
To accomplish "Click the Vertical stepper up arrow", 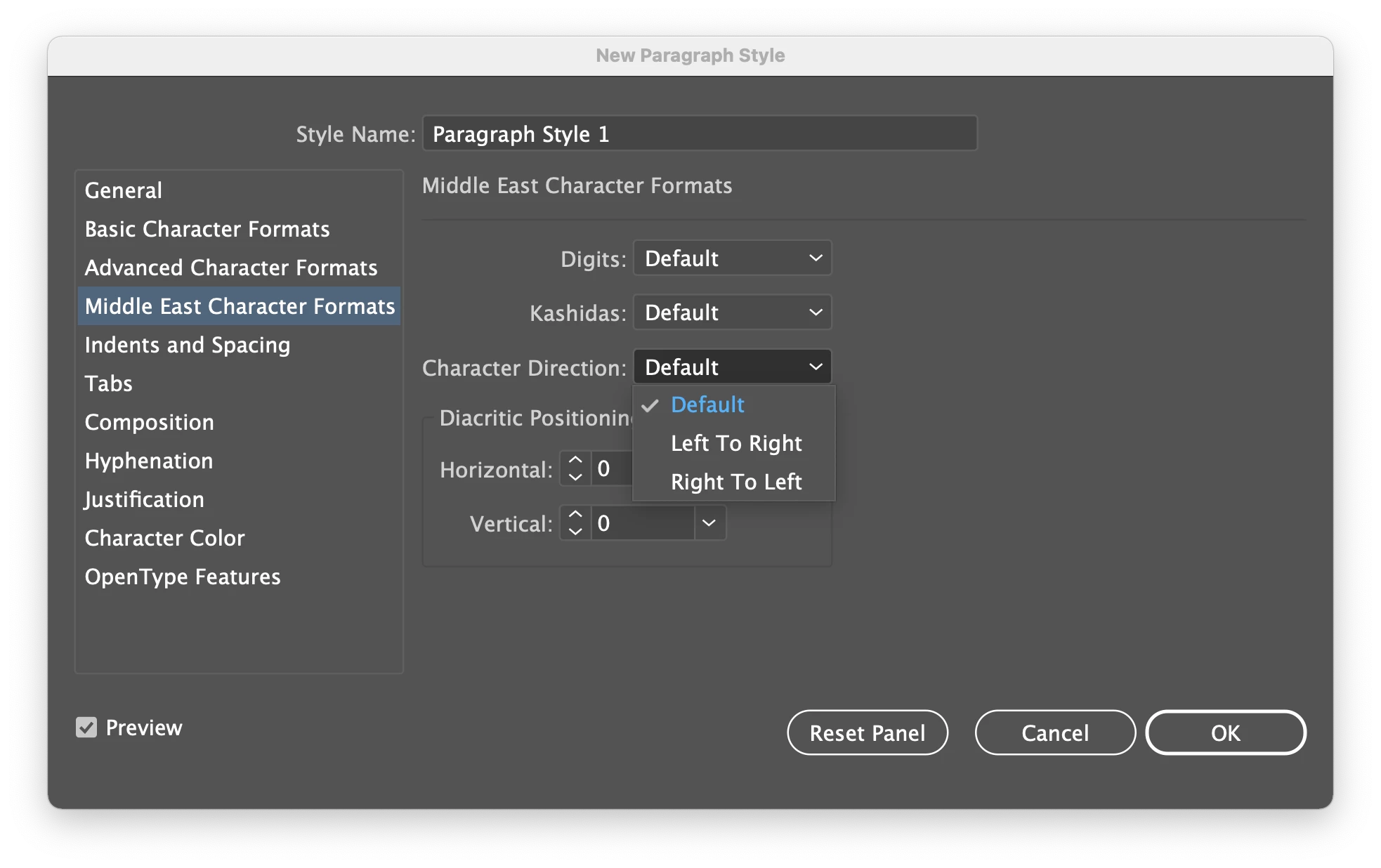I will click(575, 515).
